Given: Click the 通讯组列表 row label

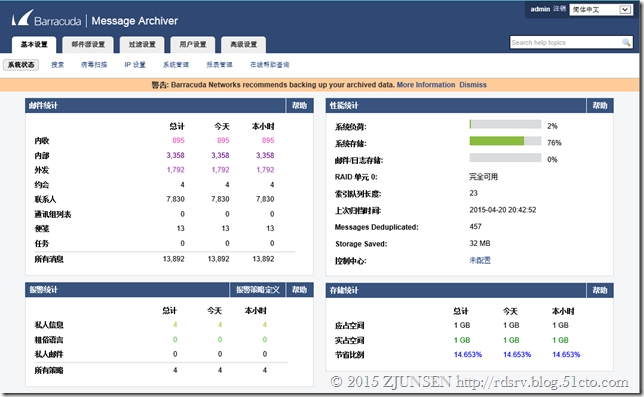Looking at the screenshot, I should (53, 214).
